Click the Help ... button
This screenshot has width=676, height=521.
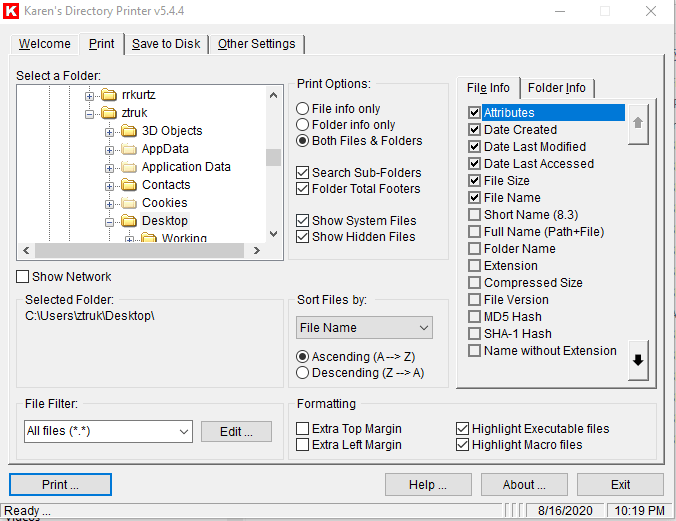click(x=428, y=485)
